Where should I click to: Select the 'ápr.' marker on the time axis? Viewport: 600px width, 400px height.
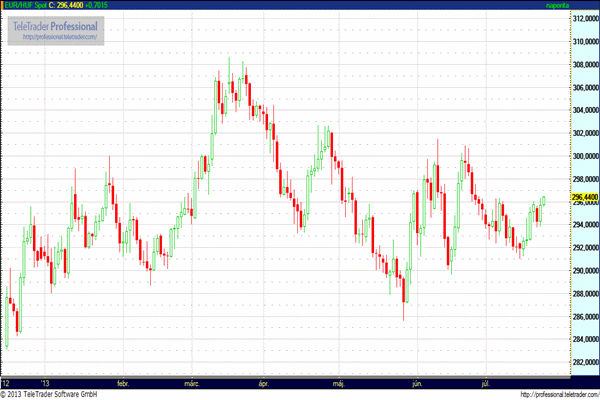coord(264,382)
